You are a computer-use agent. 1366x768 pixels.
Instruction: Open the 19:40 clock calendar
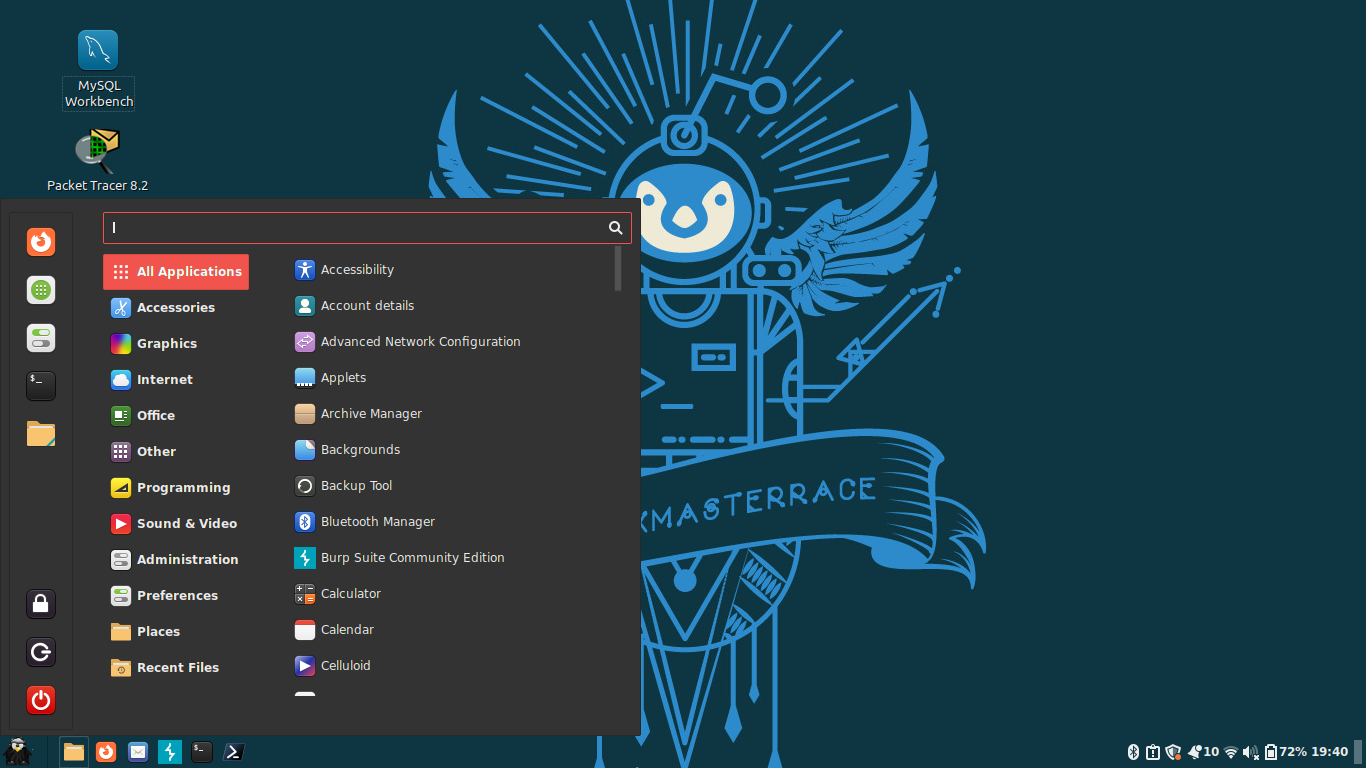click(1330, 752)
